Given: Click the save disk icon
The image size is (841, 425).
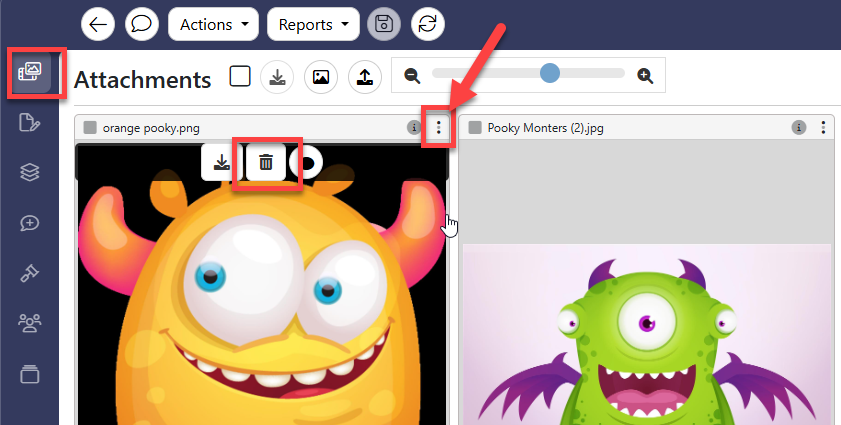Looking at the screenshot, I should (x=384, y=24).
